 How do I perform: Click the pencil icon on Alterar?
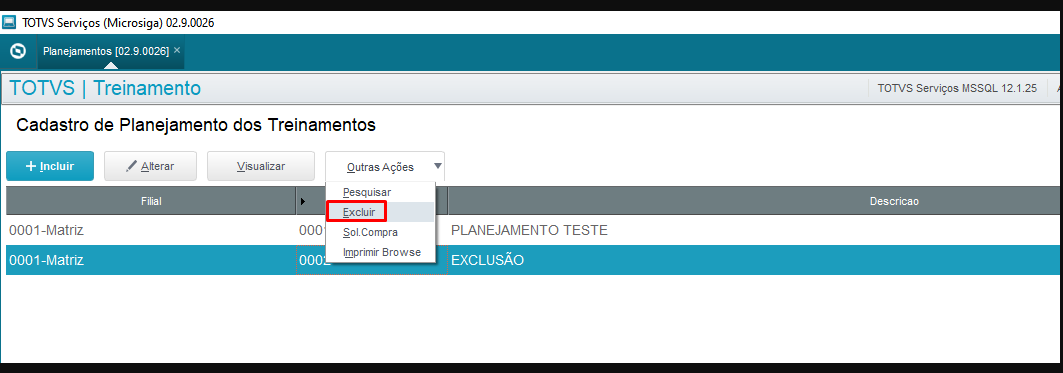(x=132, y=166)
